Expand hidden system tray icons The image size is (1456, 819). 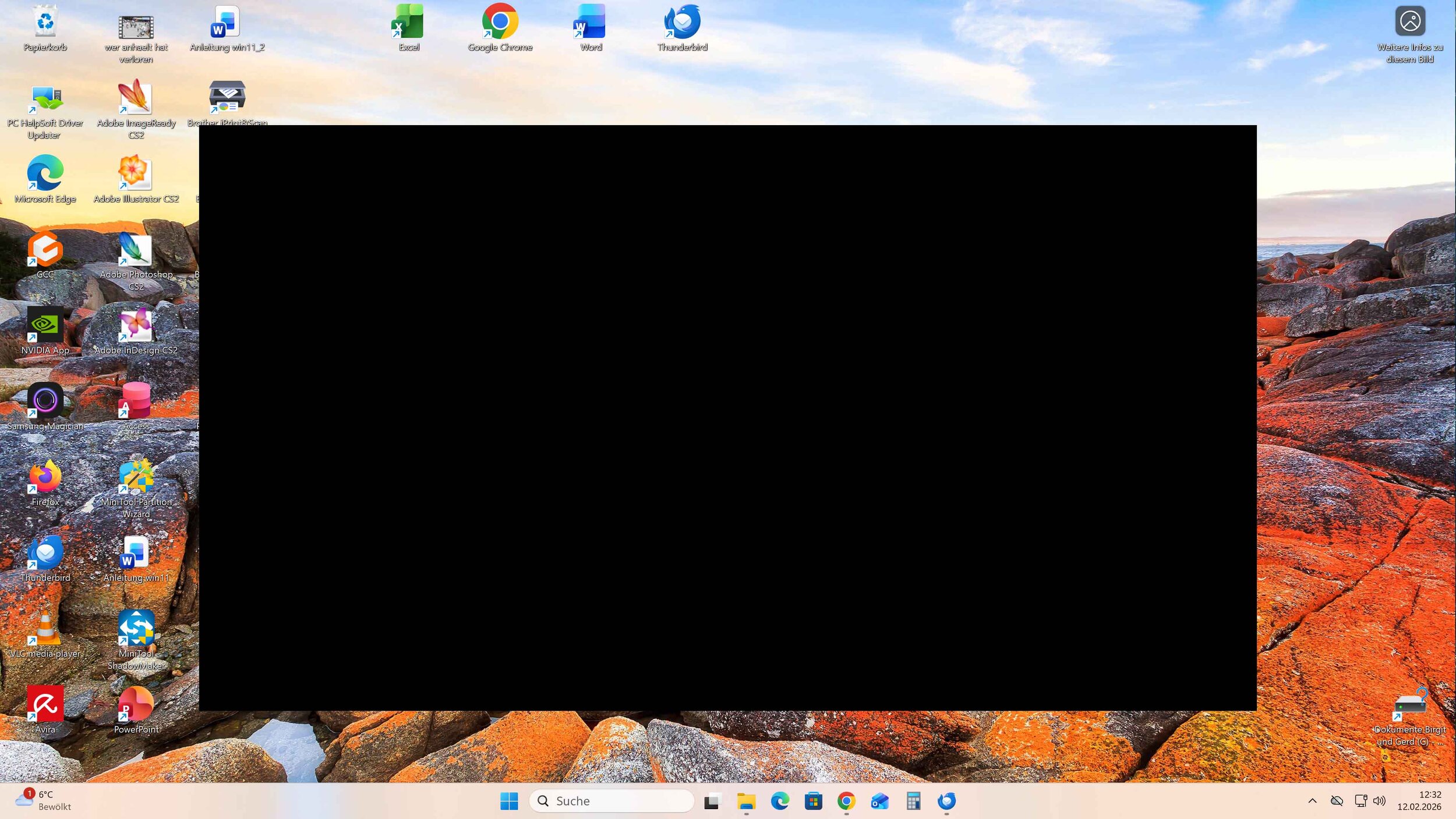[1312, 800]
